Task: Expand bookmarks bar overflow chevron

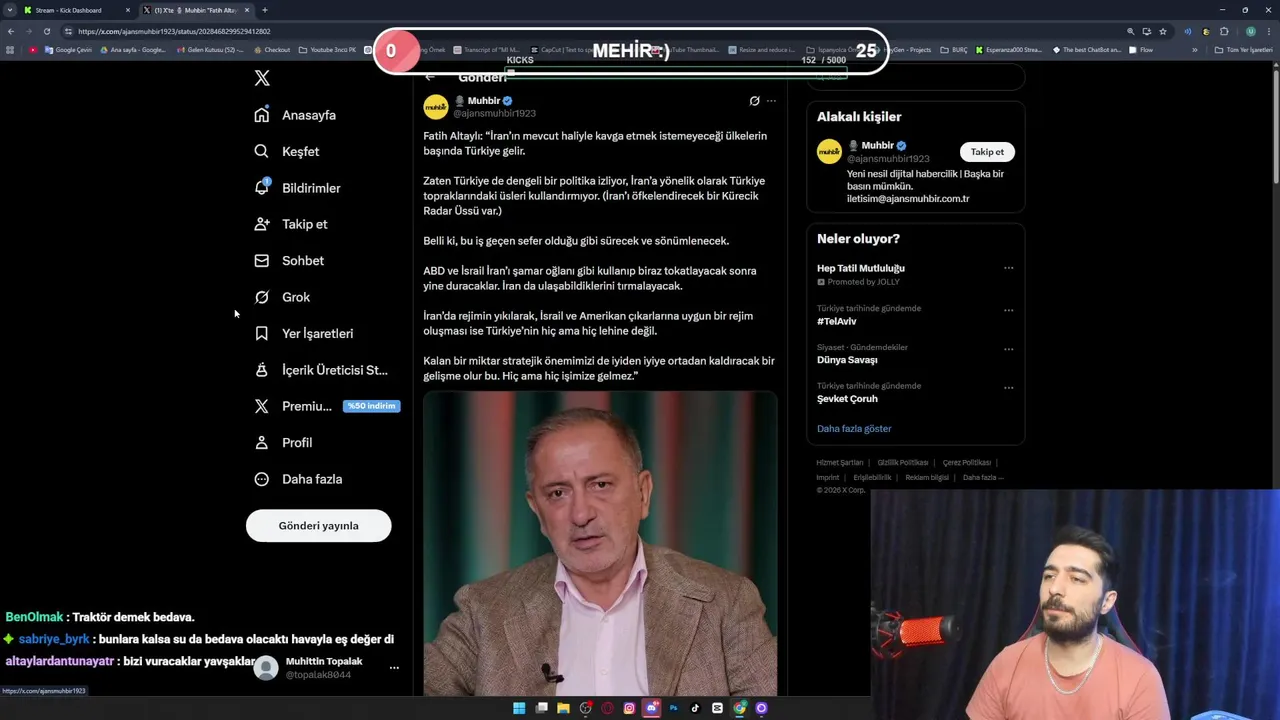Action: point(1194,50)
